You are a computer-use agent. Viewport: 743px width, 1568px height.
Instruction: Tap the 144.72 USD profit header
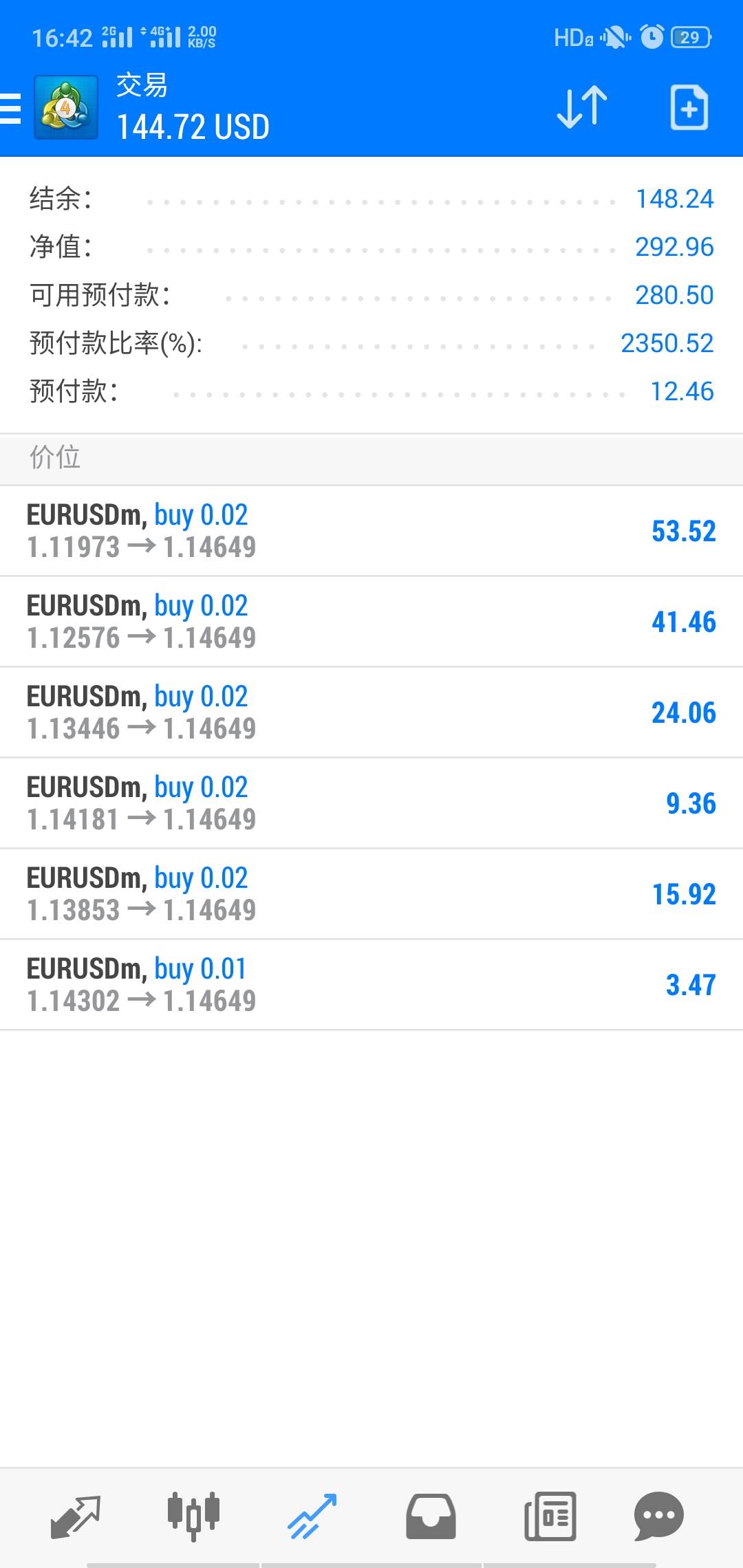pos(193,127)
